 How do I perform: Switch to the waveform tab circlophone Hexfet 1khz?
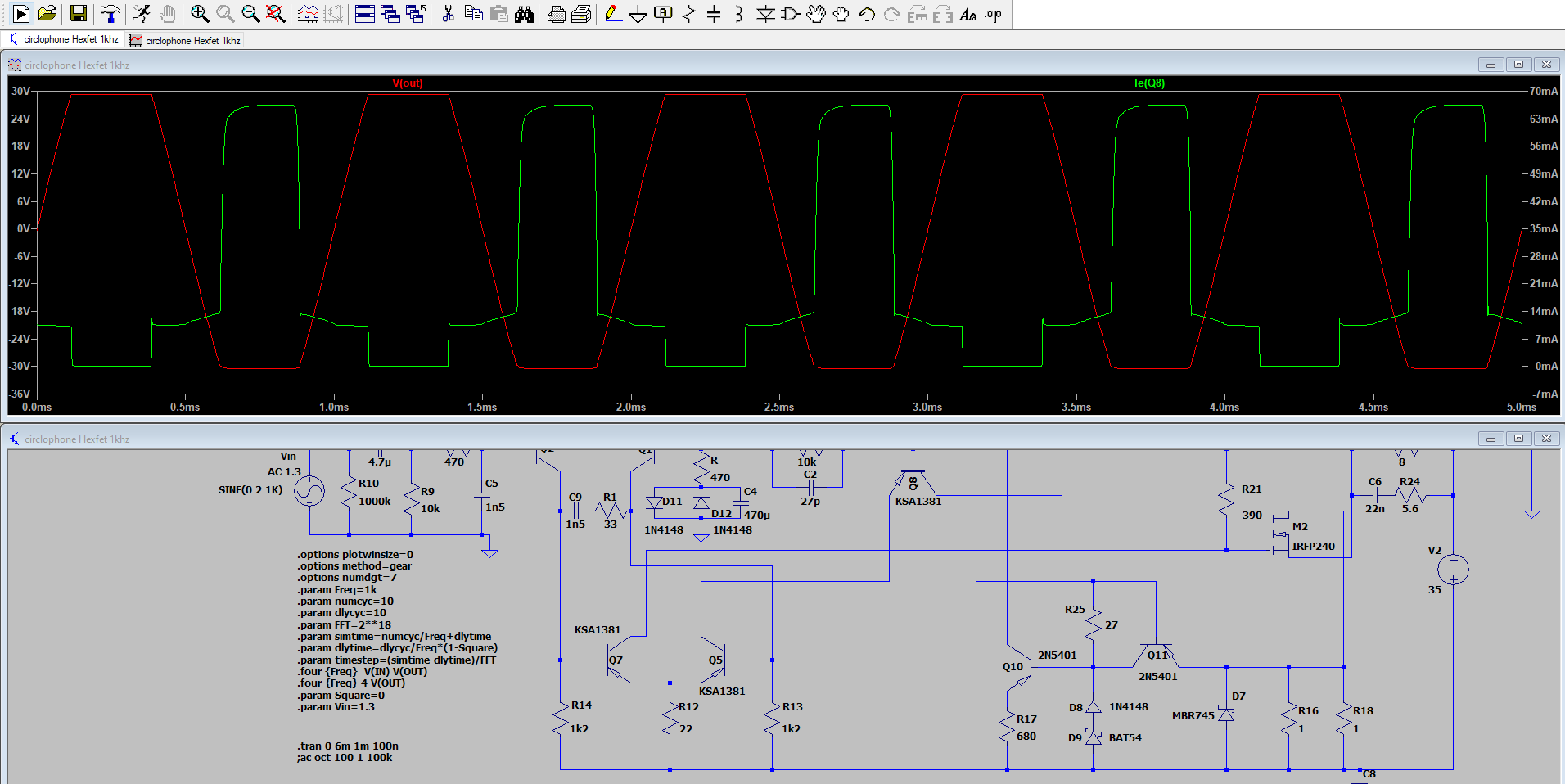coord(185,40)
